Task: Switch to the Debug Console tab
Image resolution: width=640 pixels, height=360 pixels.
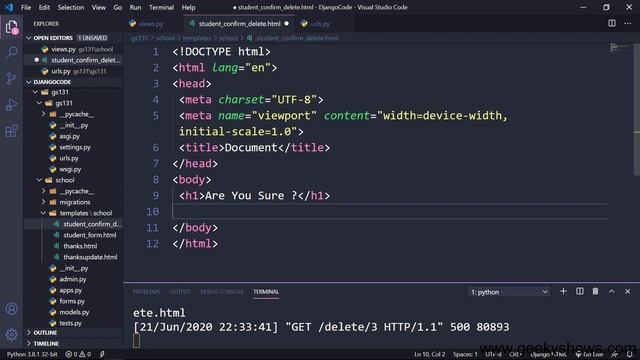Action: tap(222, 292)
